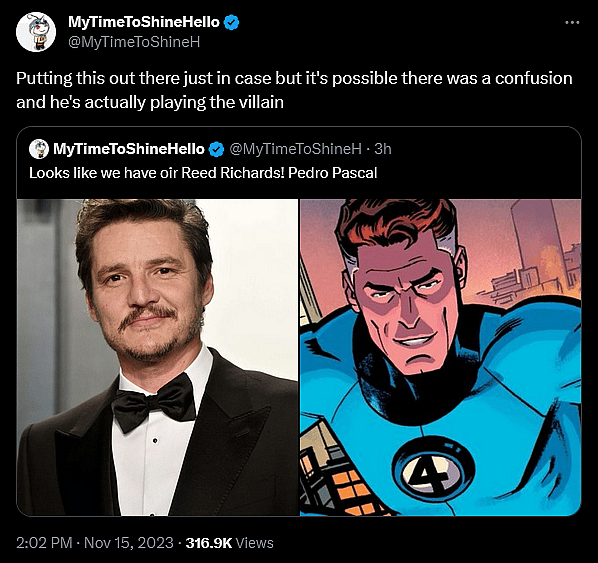
Task: Click the quoted tweet card header area
Action: pyautogui.click(x=299, y=162)
